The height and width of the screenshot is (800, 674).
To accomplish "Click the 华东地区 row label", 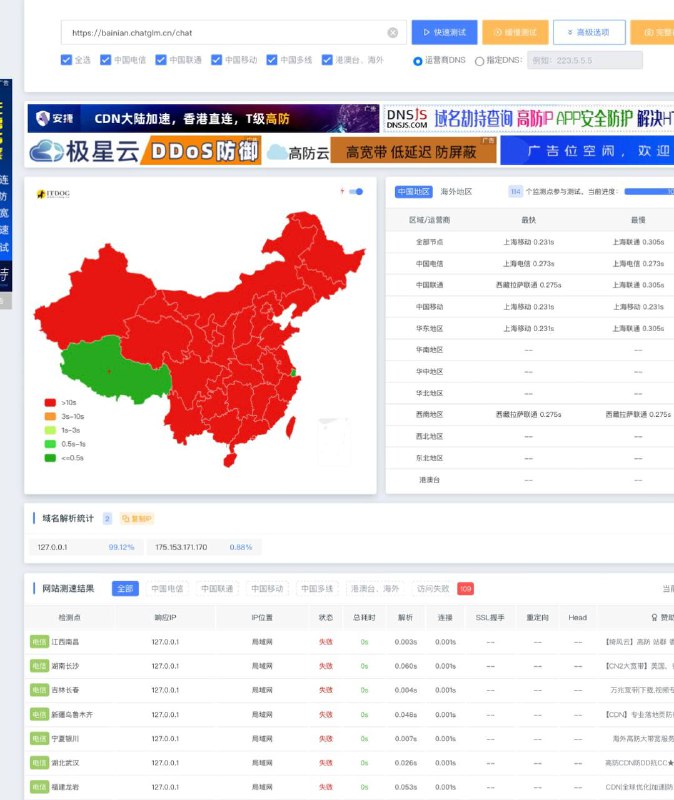I will click(x=429, y=329).
